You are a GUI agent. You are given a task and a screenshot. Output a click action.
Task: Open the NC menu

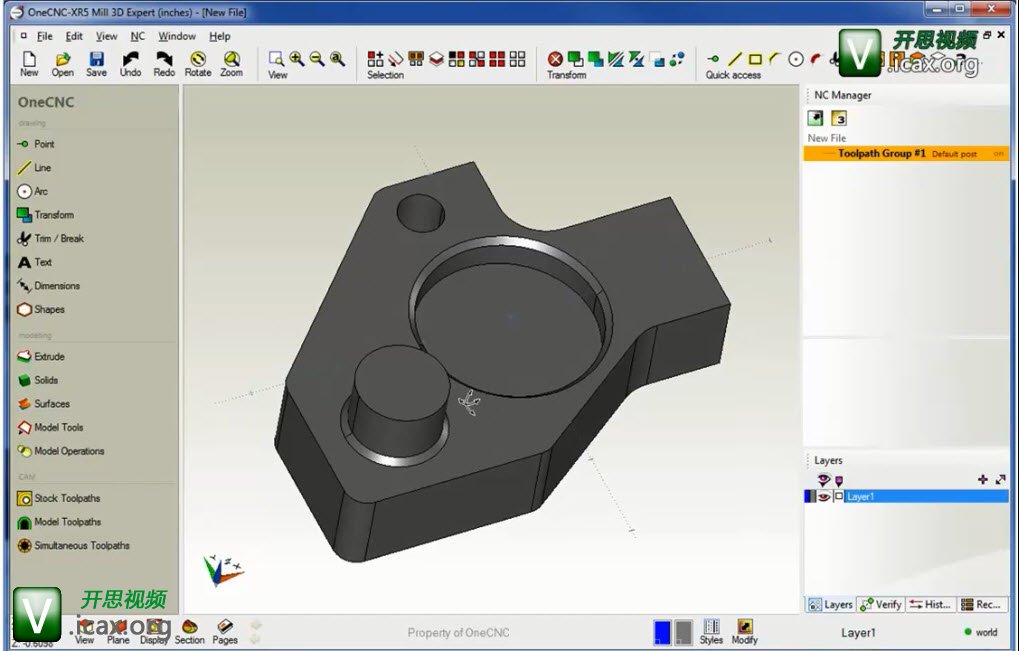coord(138,36)
